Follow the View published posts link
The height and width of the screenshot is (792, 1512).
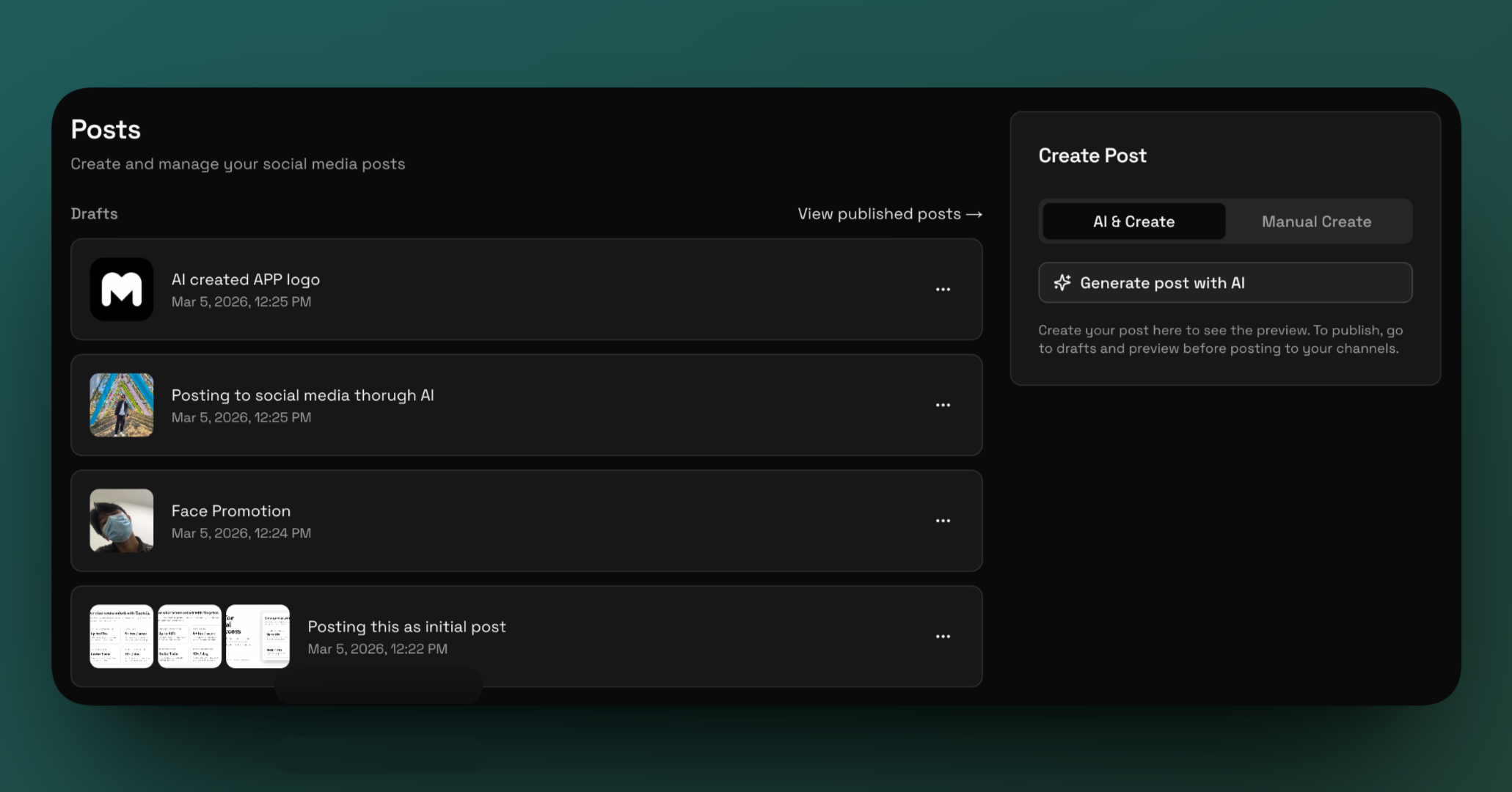(x=879, y=214)
